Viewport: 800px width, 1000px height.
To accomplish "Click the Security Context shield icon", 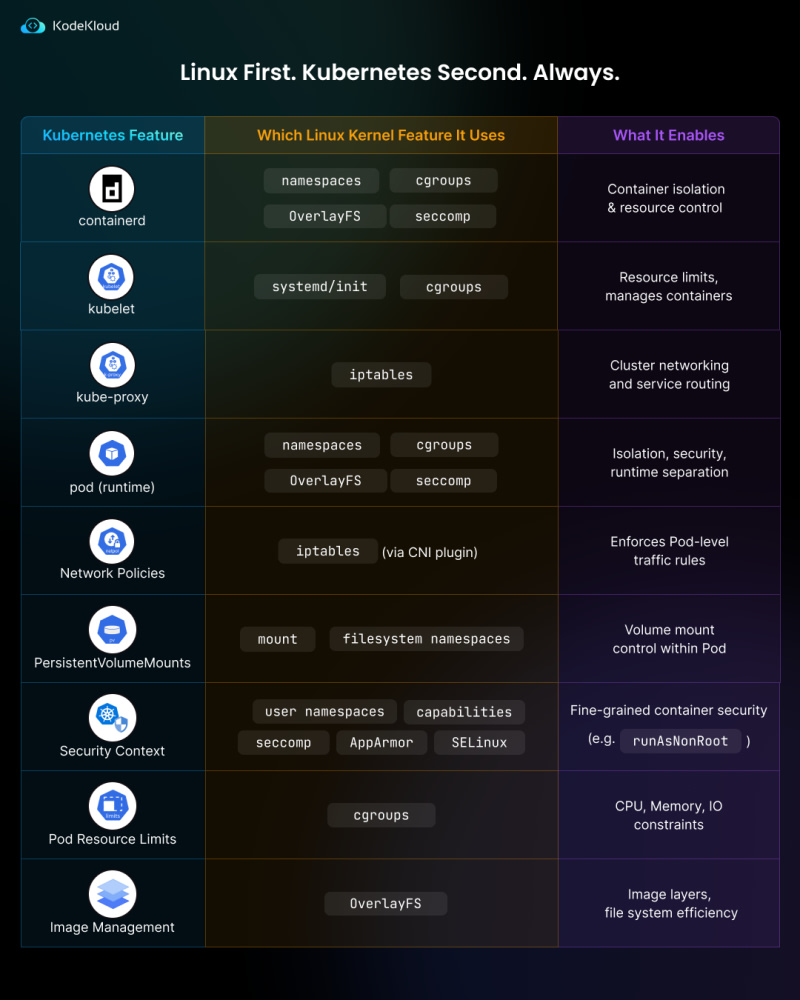I will pos(112,717).
